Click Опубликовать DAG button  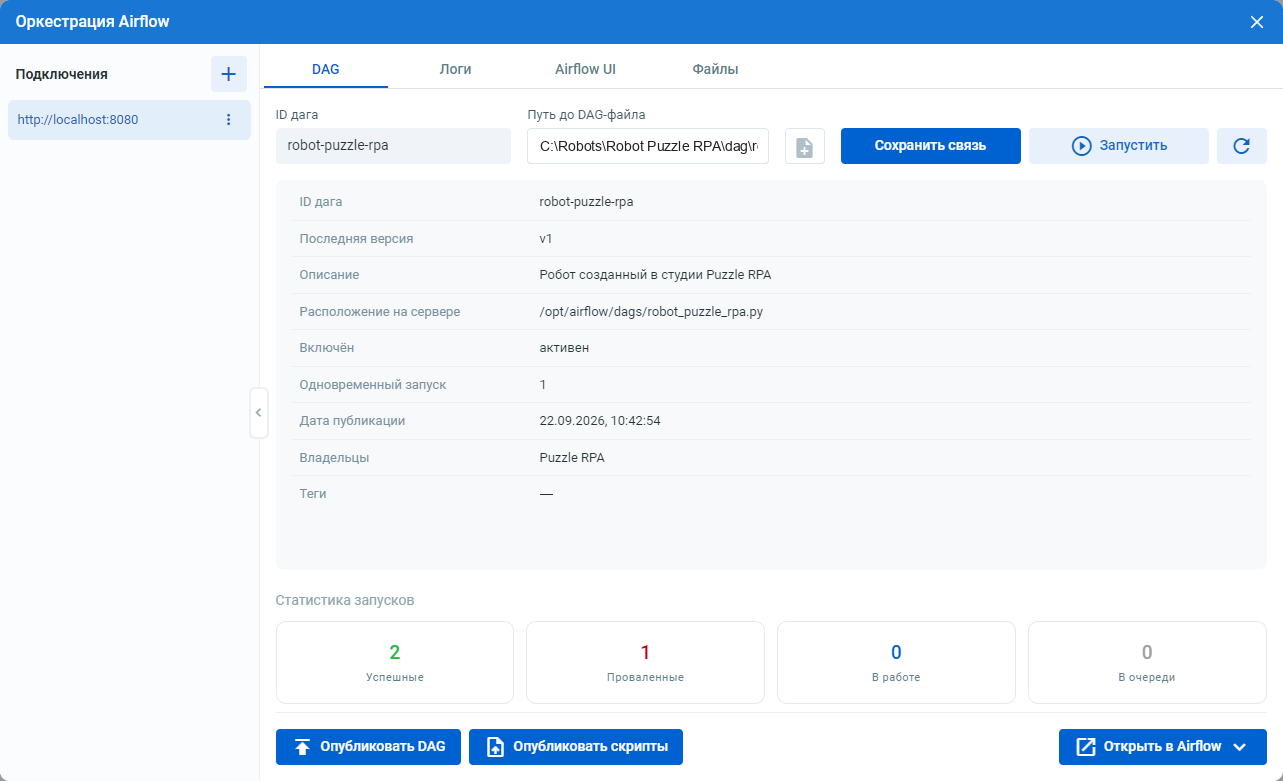pyautogui.click(x=369, y=747)
